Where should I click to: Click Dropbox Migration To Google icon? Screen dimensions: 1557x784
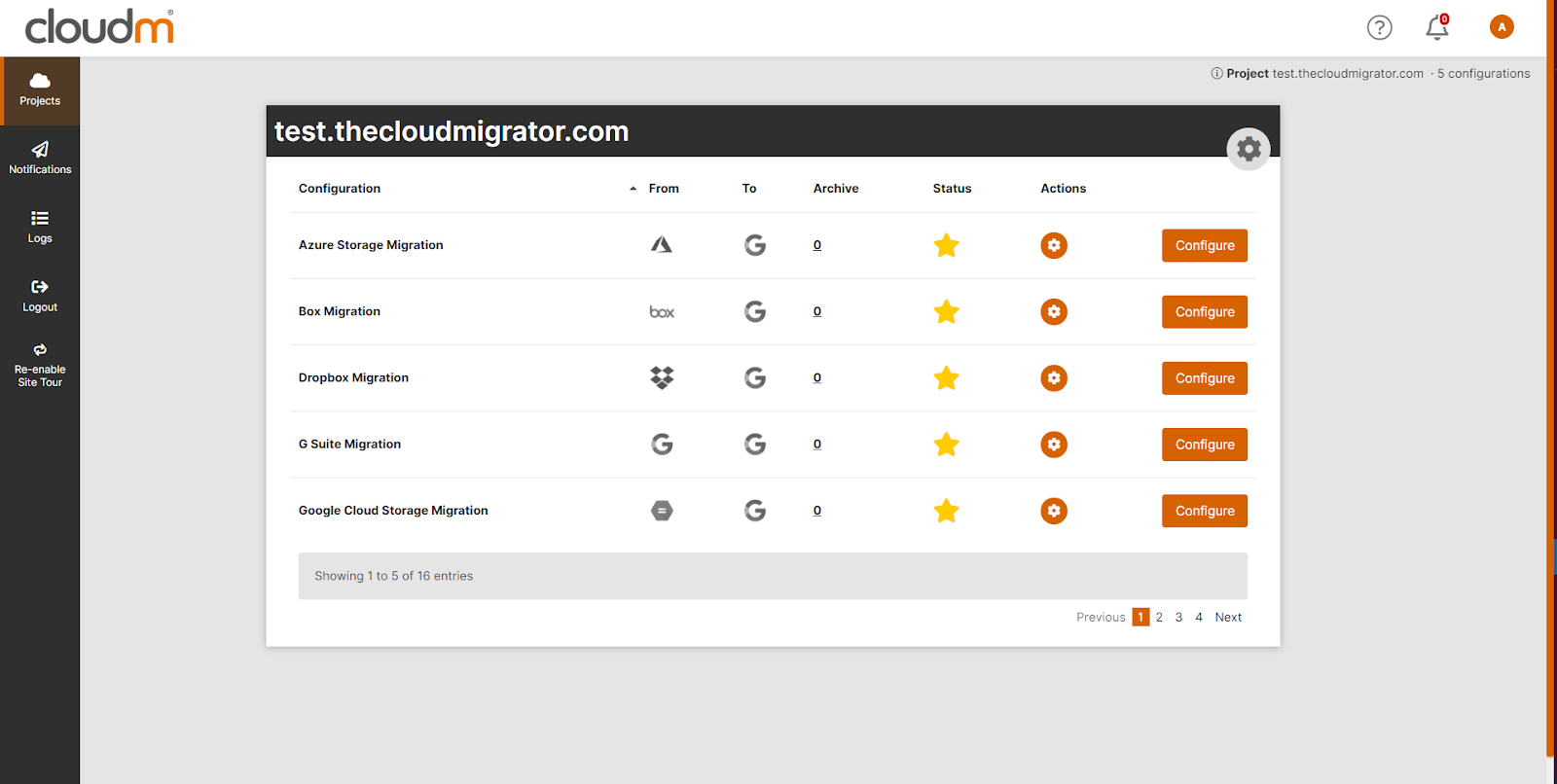click(x=755, y=377)
